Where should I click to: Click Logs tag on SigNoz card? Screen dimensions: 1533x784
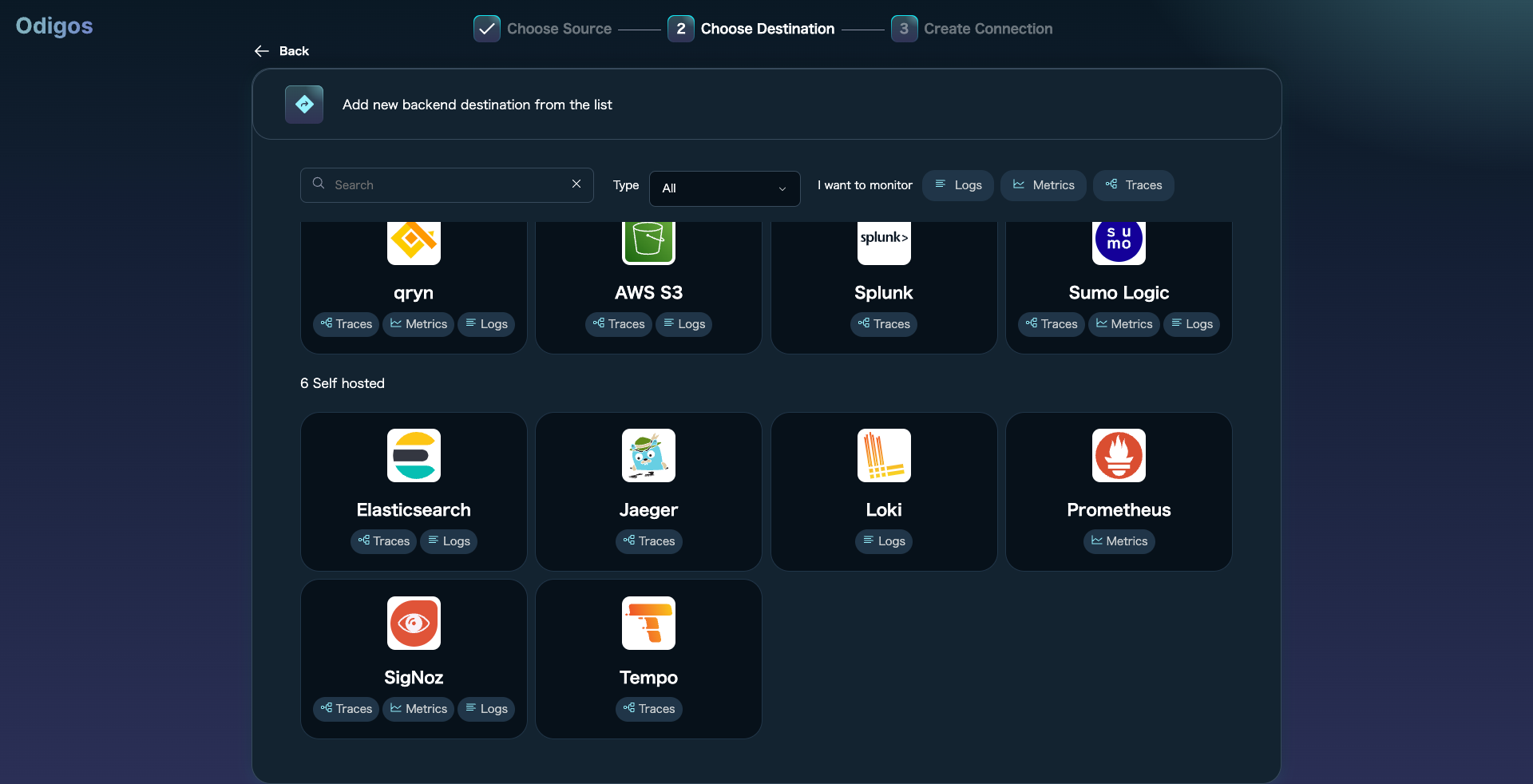[x=486, y=709]
